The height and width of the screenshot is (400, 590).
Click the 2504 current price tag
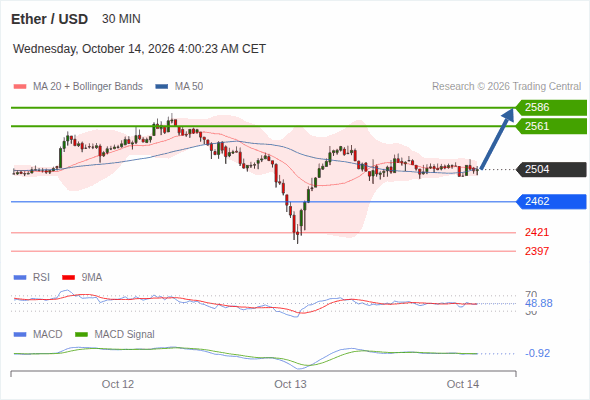(551, 169)
